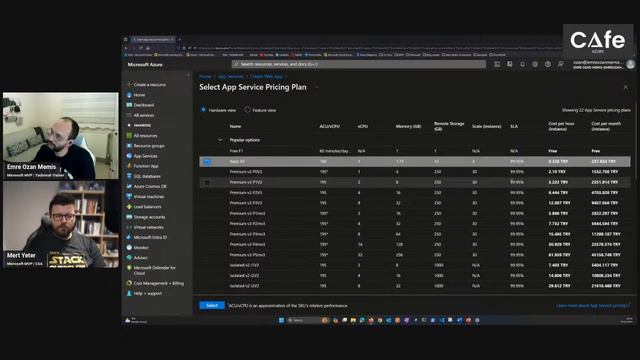Open Function App in the sidebar
Viewport: 640px width, 360px height.
point(142,166)
